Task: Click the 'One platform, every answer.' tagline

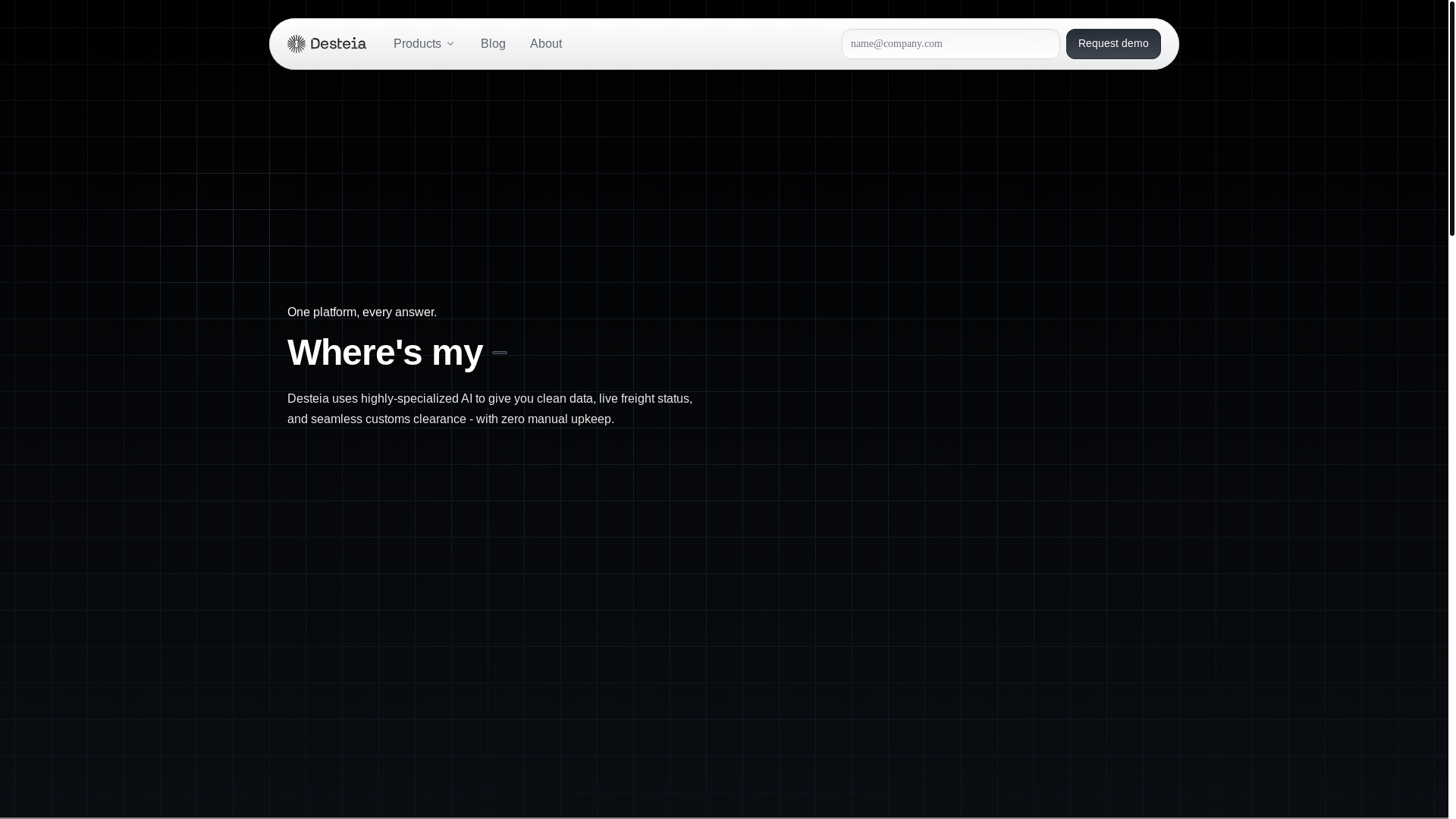Action: point(362,312)
